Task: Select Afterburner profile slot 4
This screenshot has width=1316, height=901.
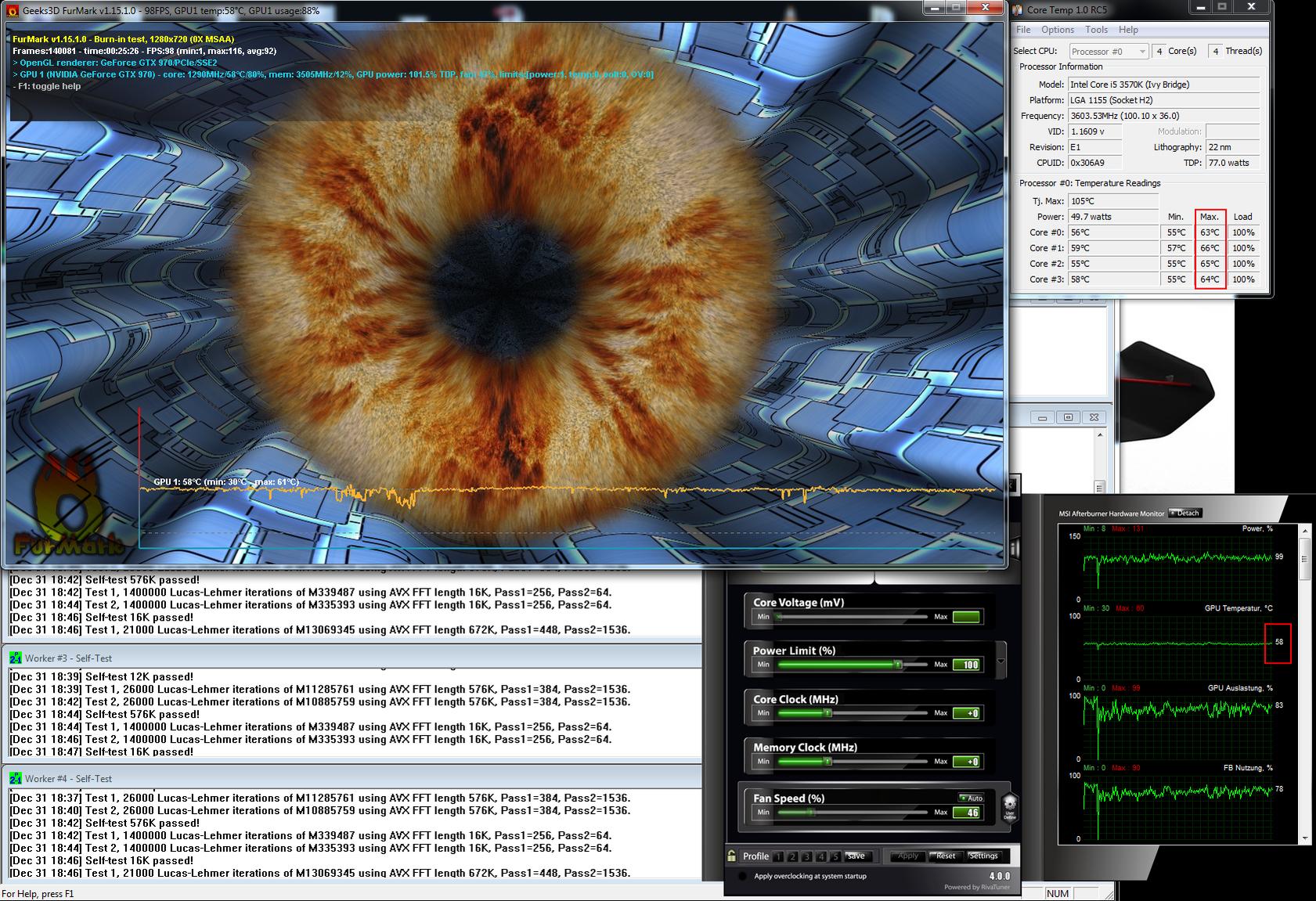Action: (x=822, y=856)
